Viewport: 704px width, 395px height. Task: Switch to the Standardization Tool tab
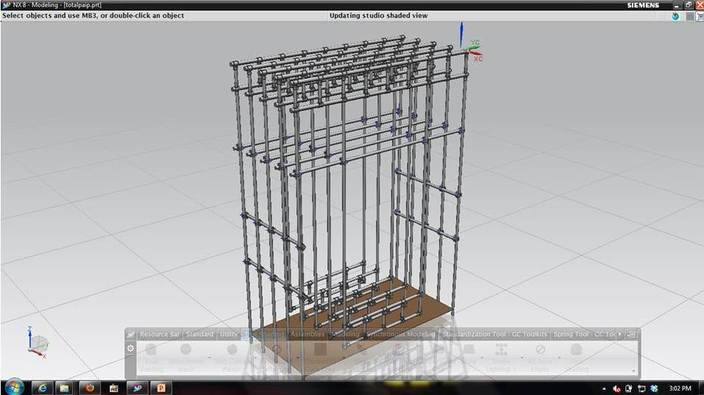[x=474, y=334]
